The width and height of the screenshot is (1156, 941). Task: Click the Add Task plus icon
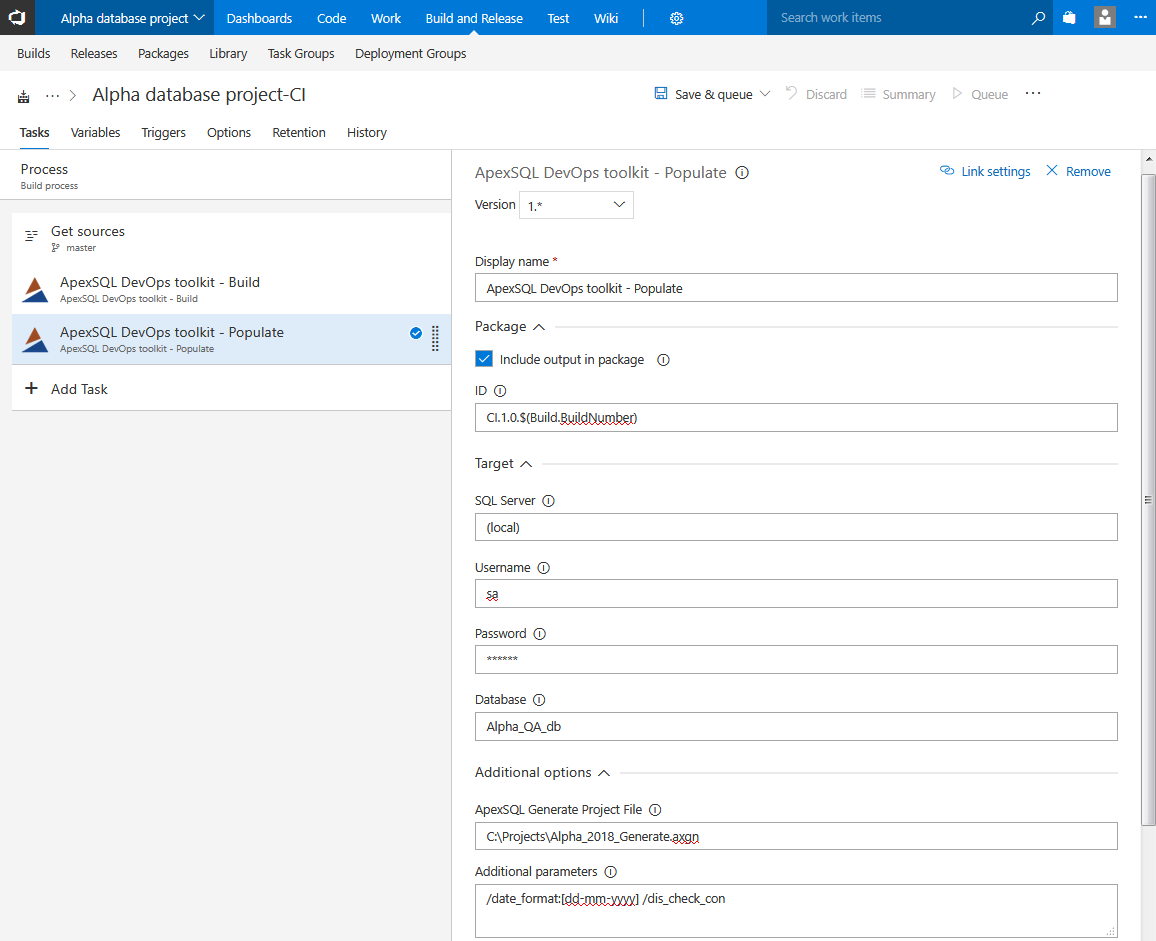[31, 388]
